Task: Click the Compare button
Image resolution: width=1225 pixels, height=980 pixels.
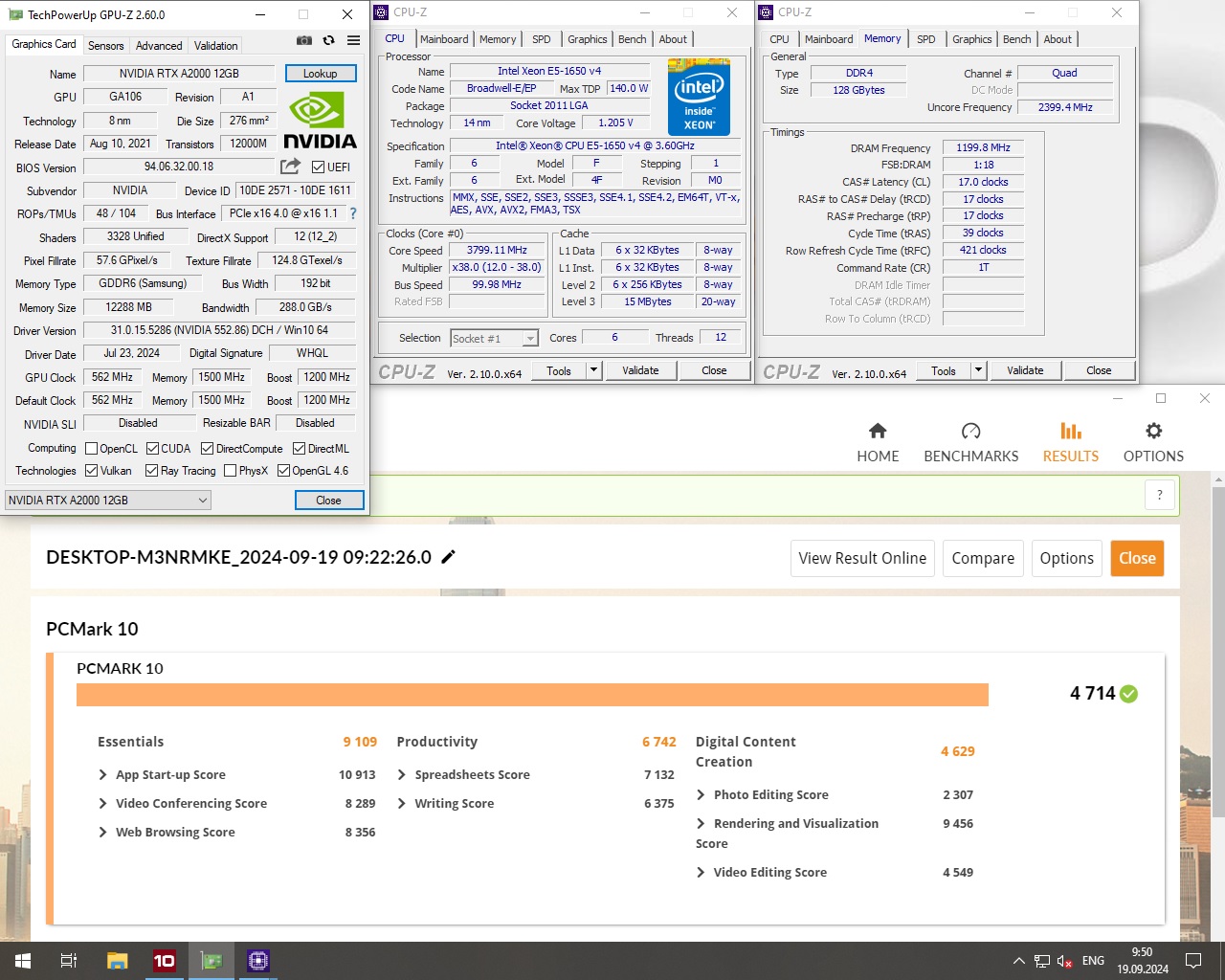Action: point(983,558)
